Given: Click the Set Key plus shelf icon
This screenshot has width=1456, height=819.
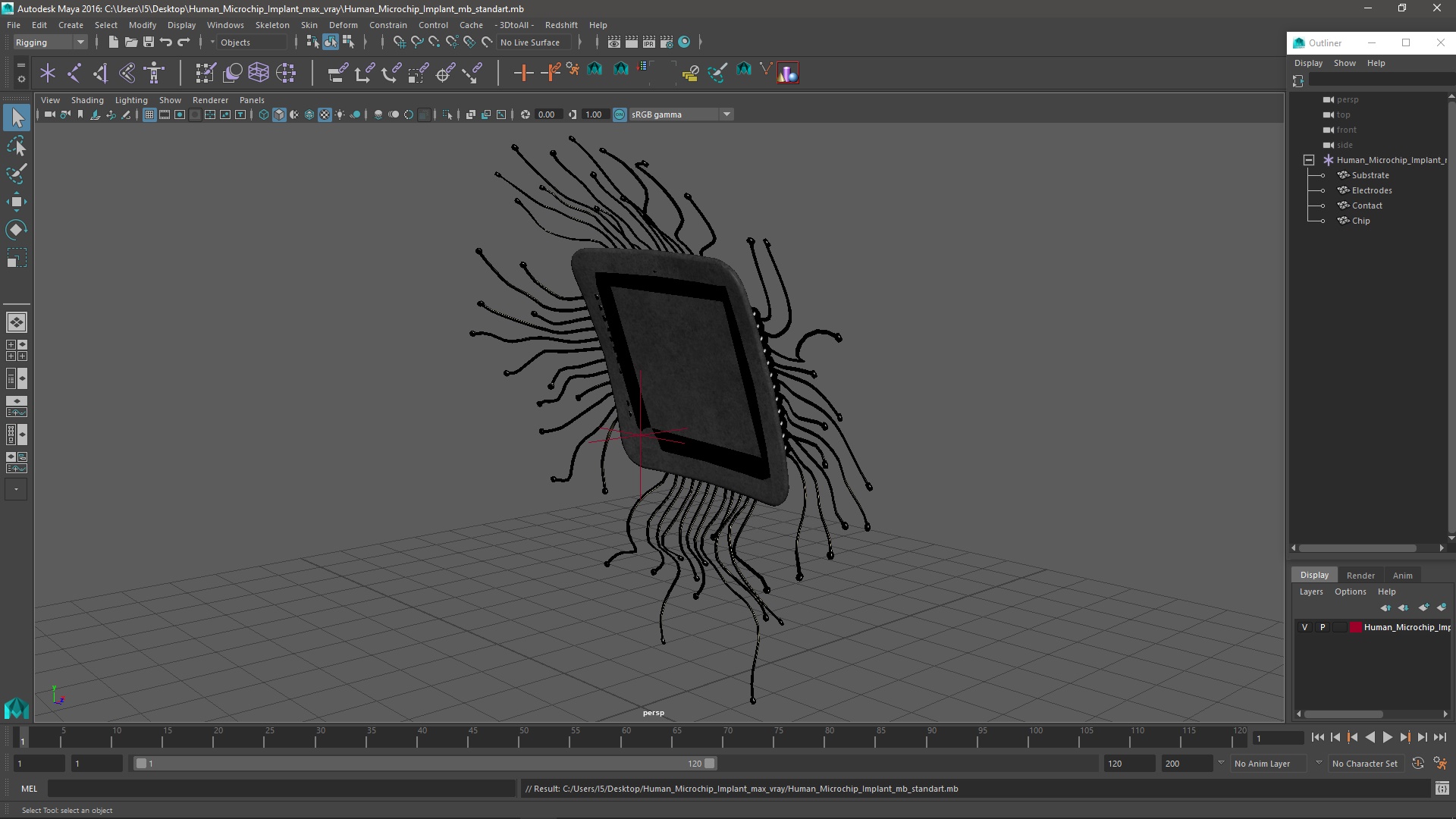Looking at the screenshot, I should (523, 73).
